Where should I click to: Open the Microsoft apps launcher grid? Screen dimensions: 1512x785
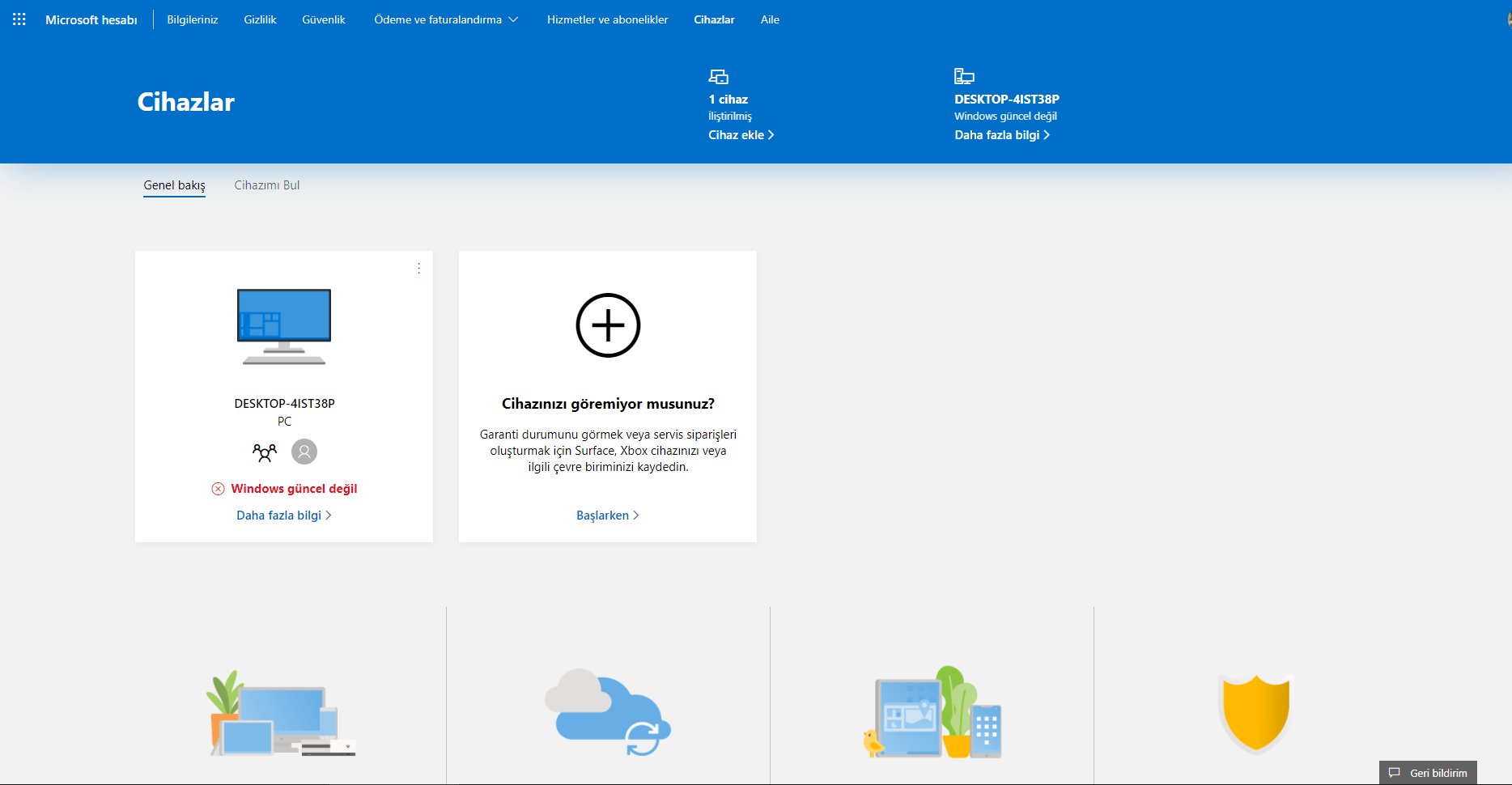coord(19,19)
